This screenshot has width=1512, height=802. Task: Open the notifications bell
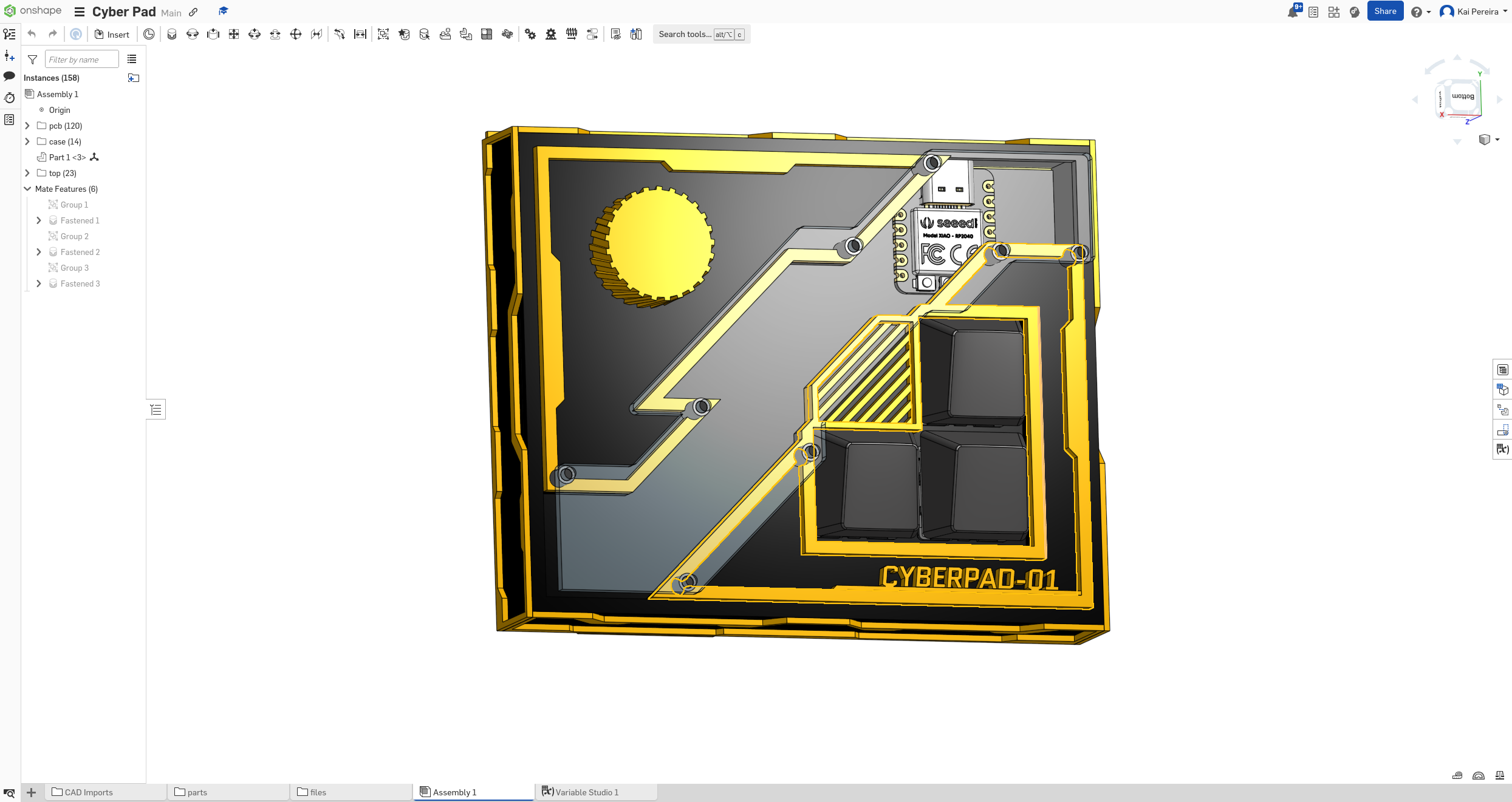[1292, 12]
